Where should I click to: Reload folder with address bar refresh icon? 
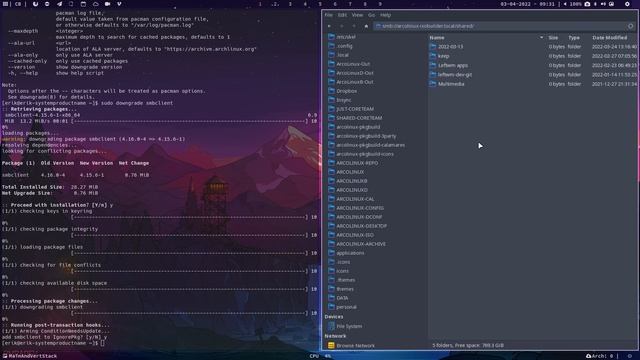pos(631,26)
